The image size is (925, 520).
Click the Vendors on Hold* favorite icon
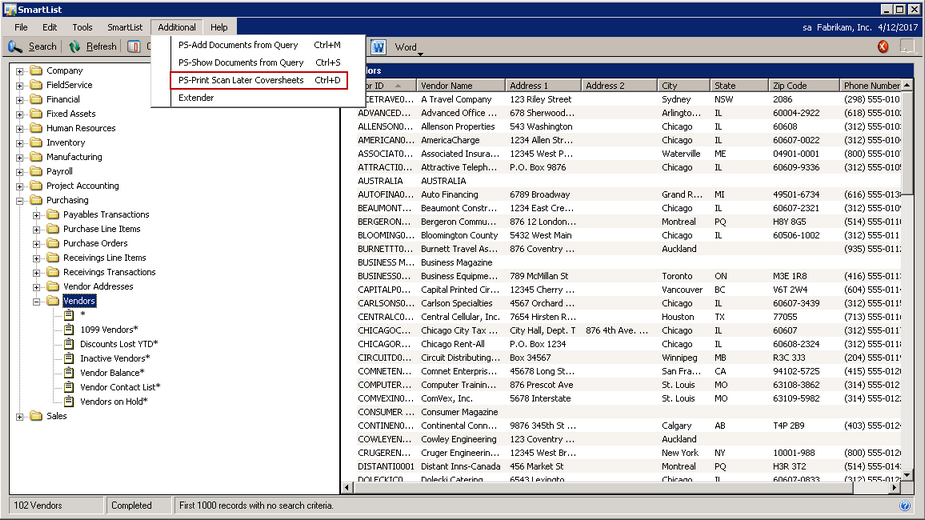[x=69, y=401]
